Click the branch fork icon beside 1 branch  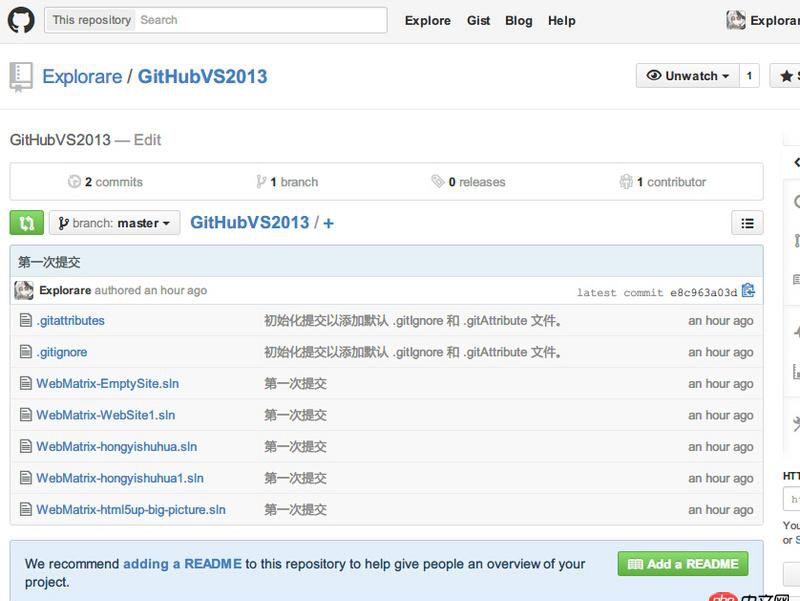point(261,182)
